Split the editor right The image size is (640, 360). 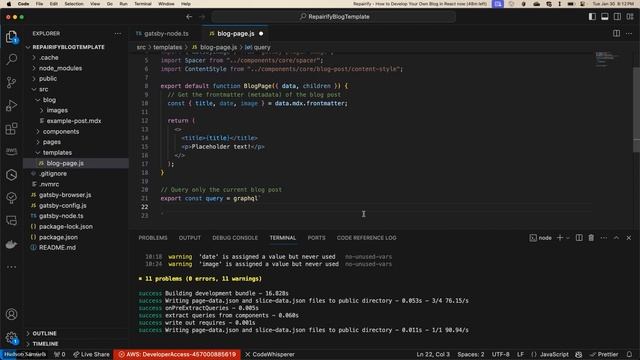pyautogui.click(x=616, y=33)
